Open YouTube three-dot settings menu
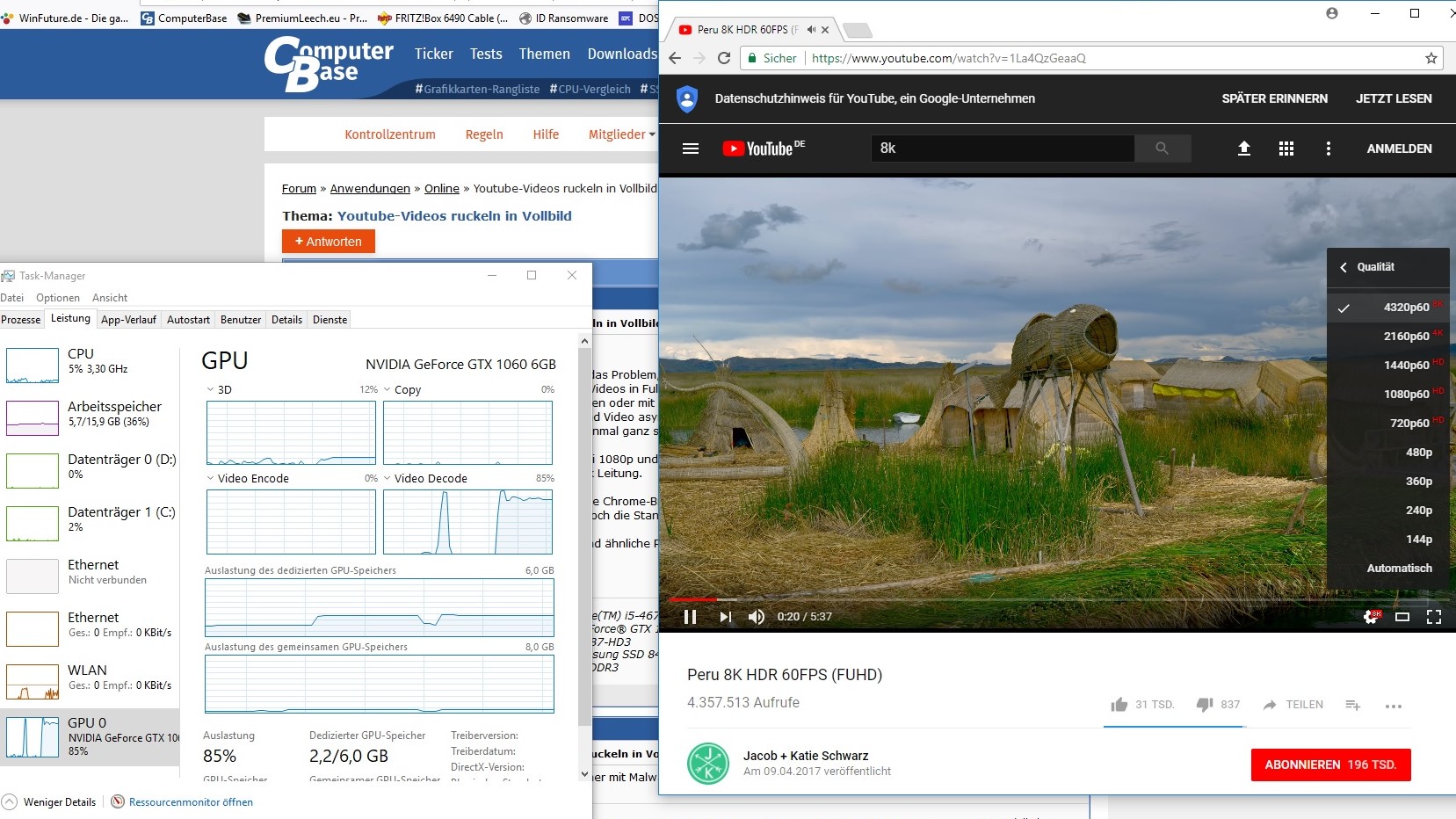The width and height of the screenshot is (1456, 819). pos(1329,149)
